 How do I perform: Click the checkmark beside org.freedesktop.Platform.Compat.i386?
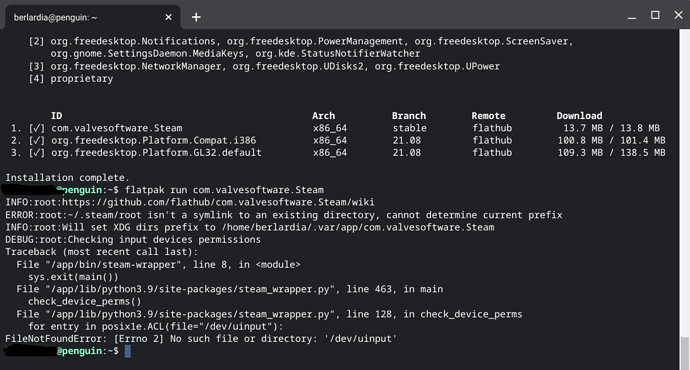(37, 140)
